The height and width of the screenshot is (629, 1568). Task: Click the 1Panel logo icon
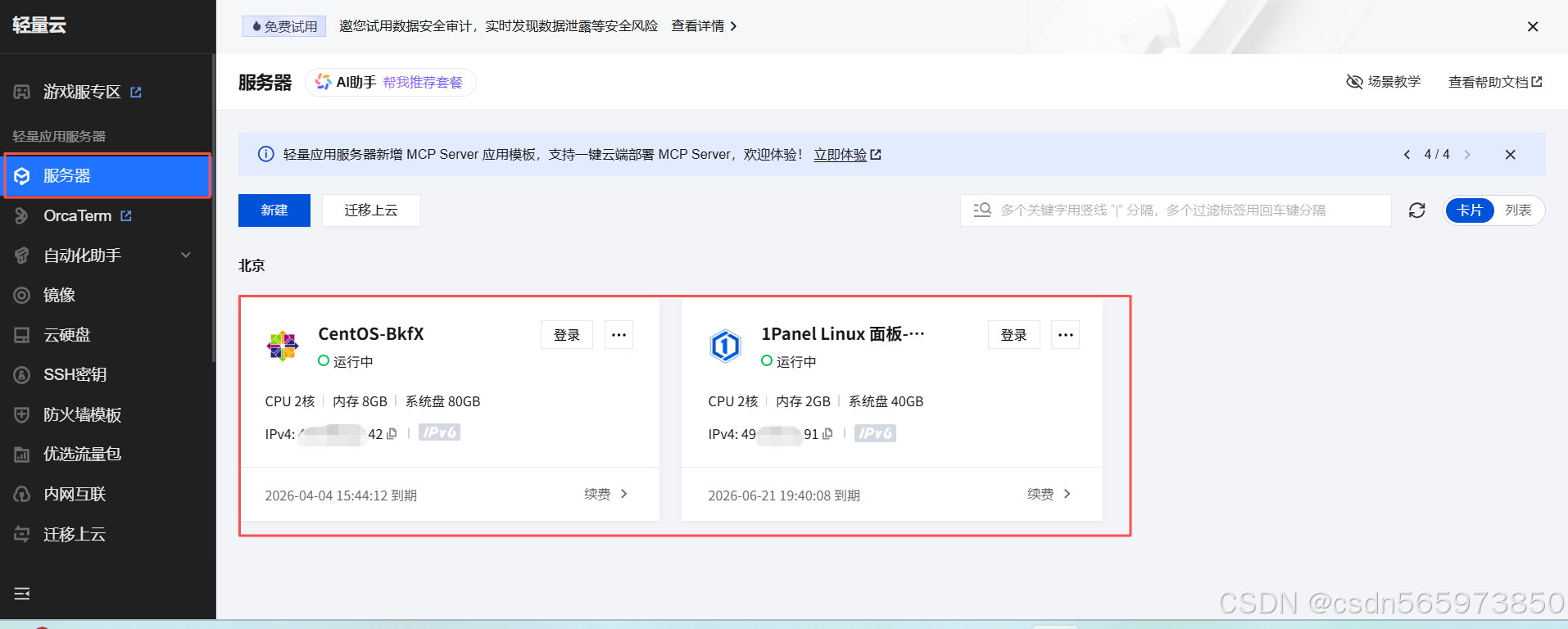[726, 346]
